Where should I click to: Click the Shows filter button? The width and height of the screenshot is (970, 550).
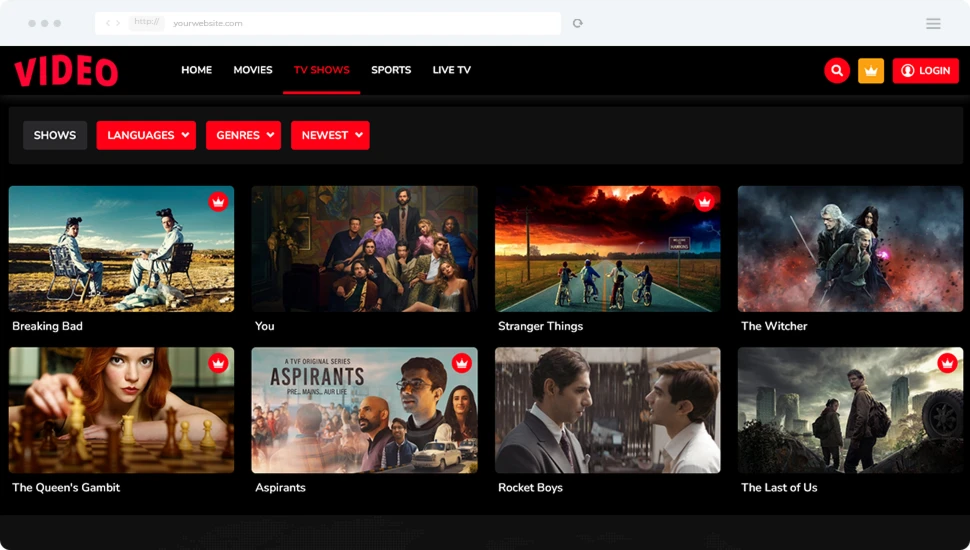click(x=55, y=136)
